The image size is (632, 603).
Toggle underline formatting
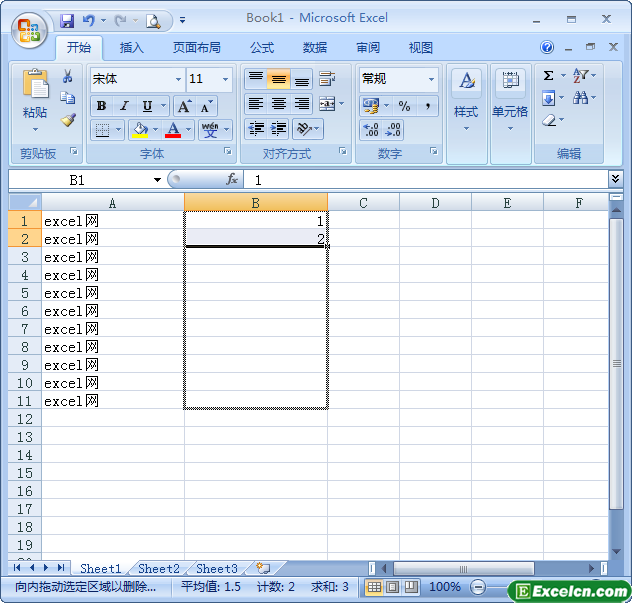(147, 106)
